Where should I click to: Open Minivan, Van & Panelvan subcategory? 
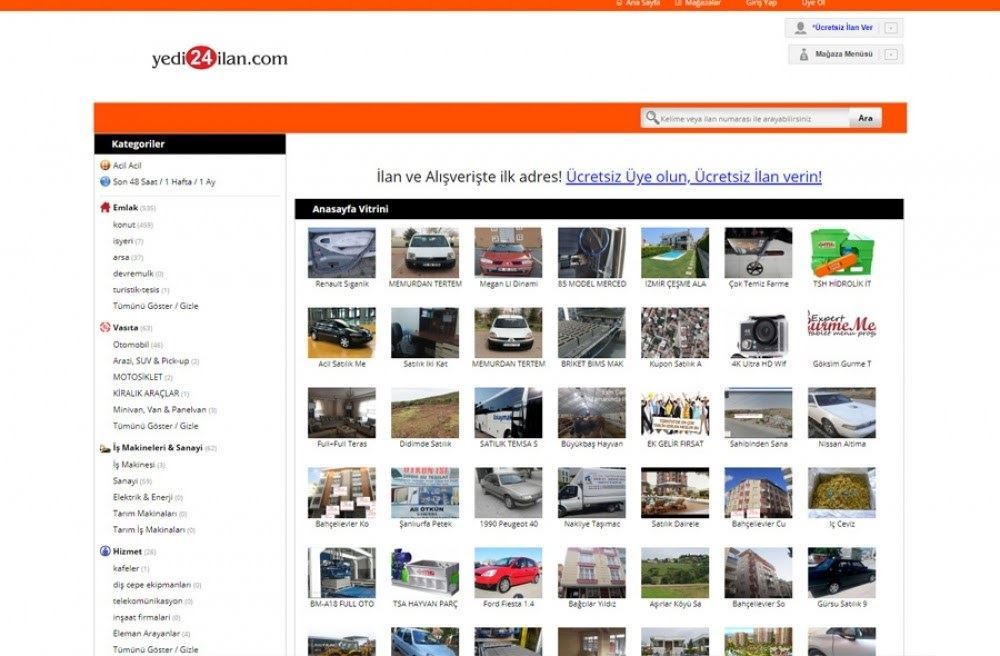tap(159, 410)
